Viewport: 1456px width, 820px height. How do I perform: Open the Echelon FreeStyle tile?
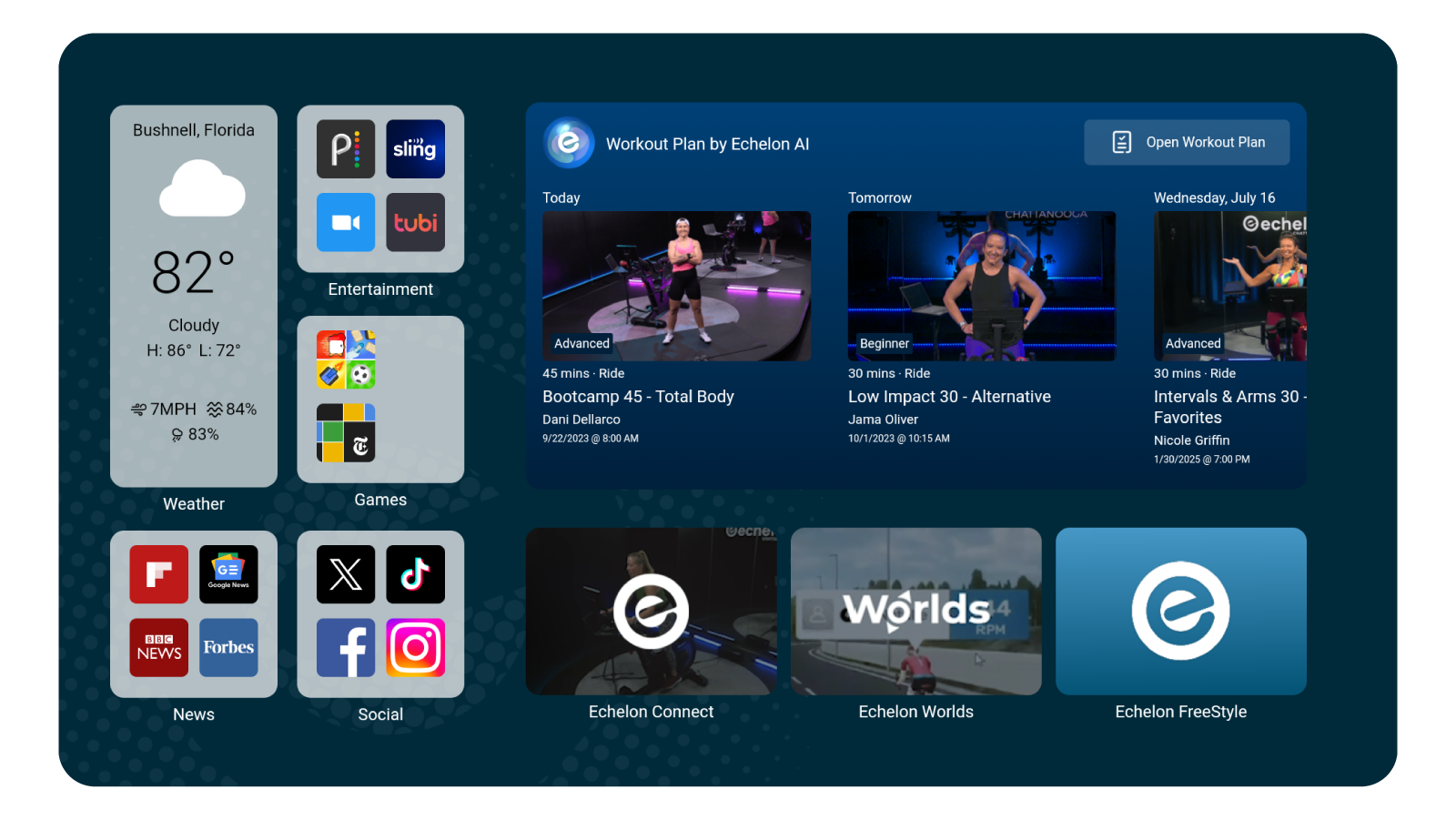(1181, 612)
